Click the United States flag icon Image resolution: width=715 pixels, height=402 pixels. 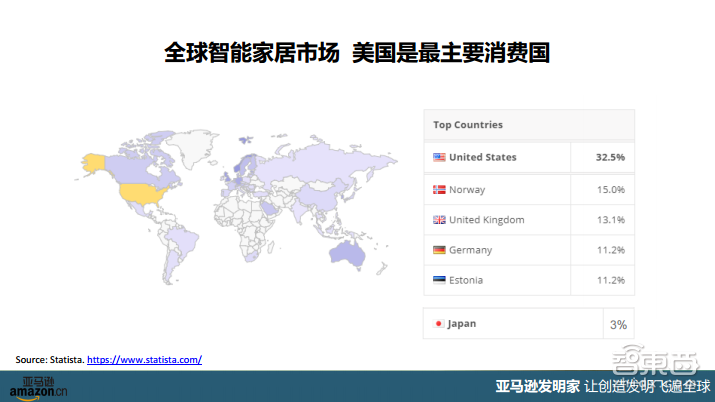click(x=439, y=157)
